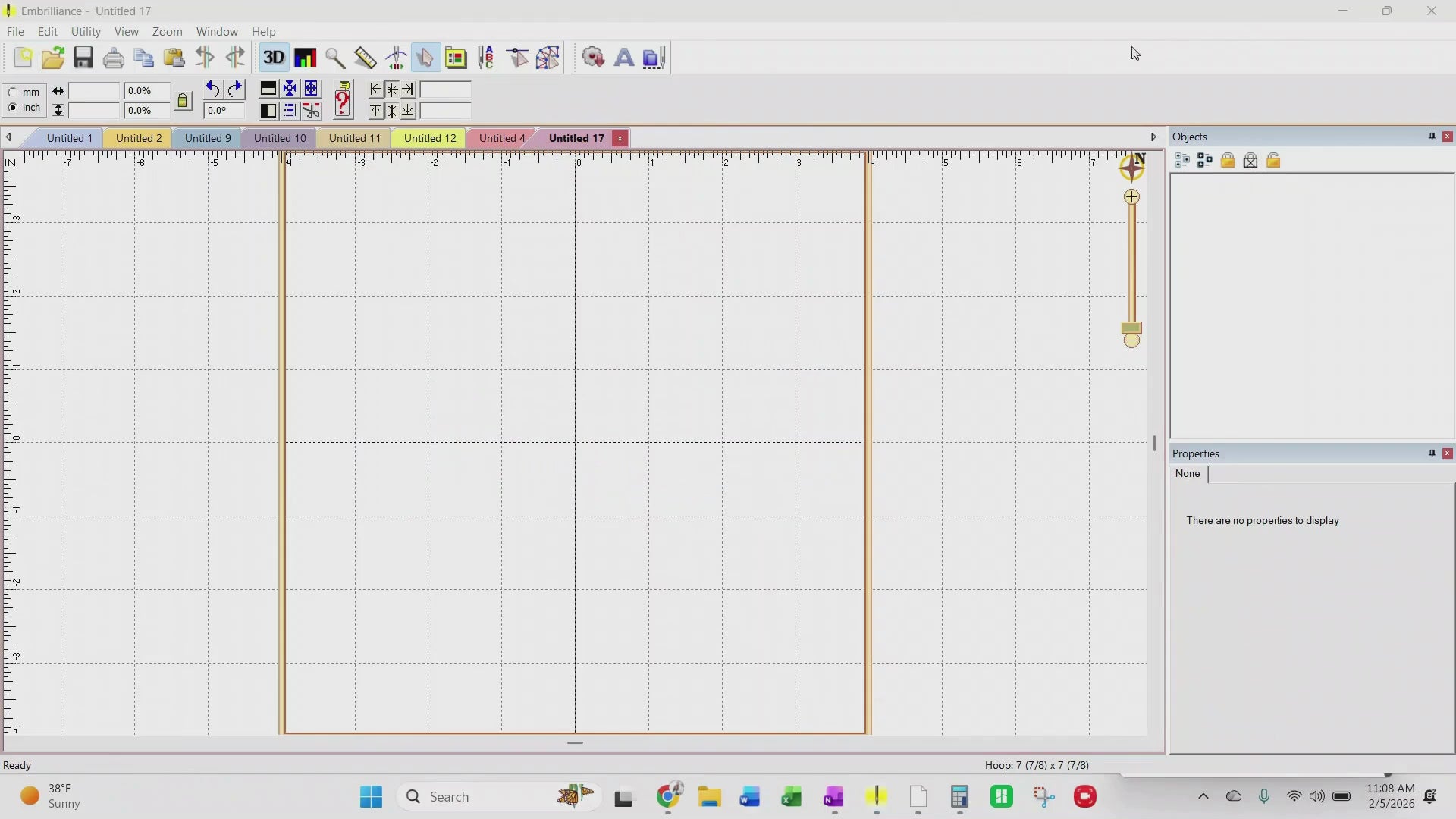Viewport: 1456px width, 819px height.
Task: Zoom out with the slider minus button
Action: (1131, 341)
